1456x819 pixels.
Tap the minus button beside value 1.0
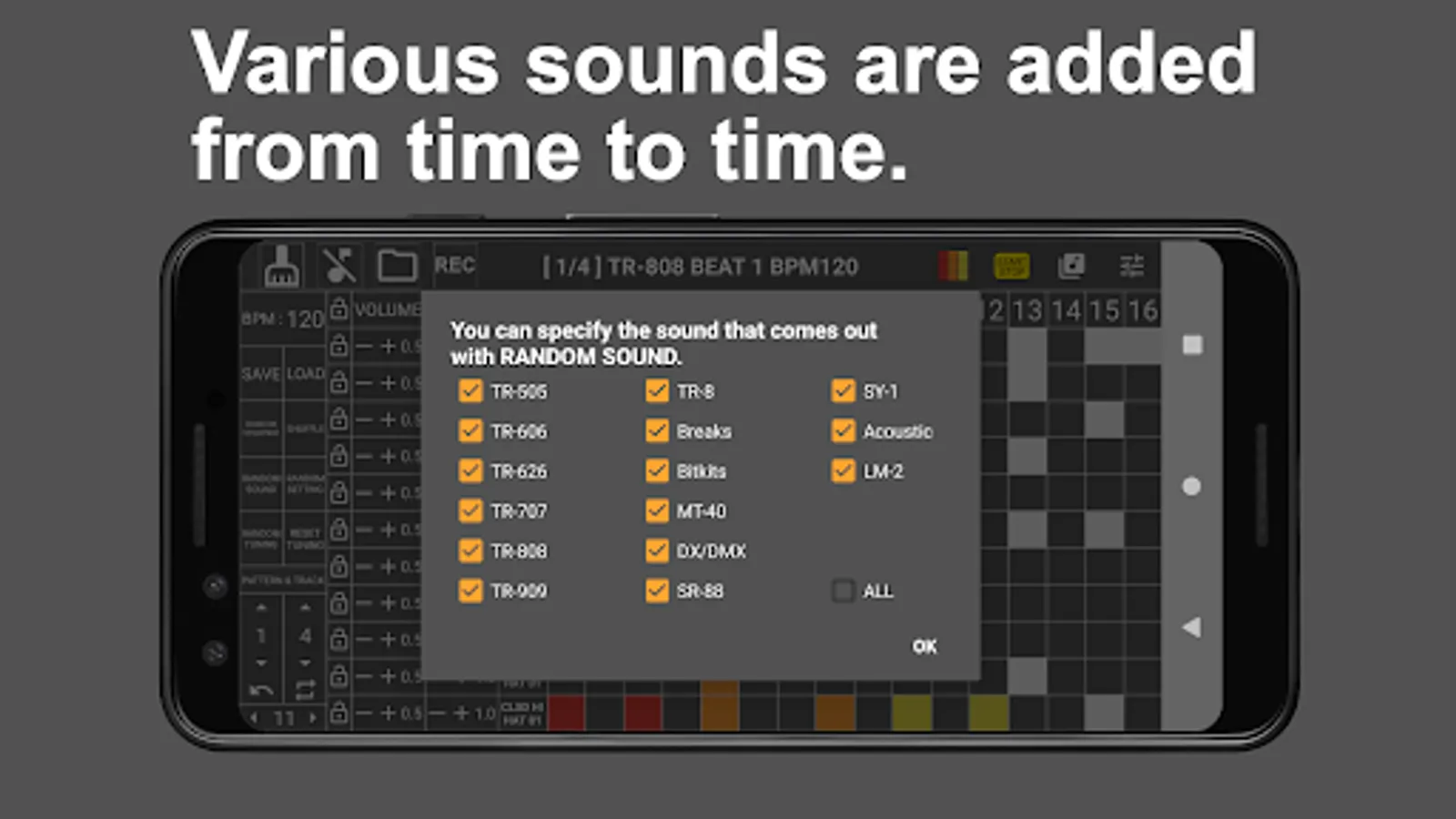coord(437,713)
